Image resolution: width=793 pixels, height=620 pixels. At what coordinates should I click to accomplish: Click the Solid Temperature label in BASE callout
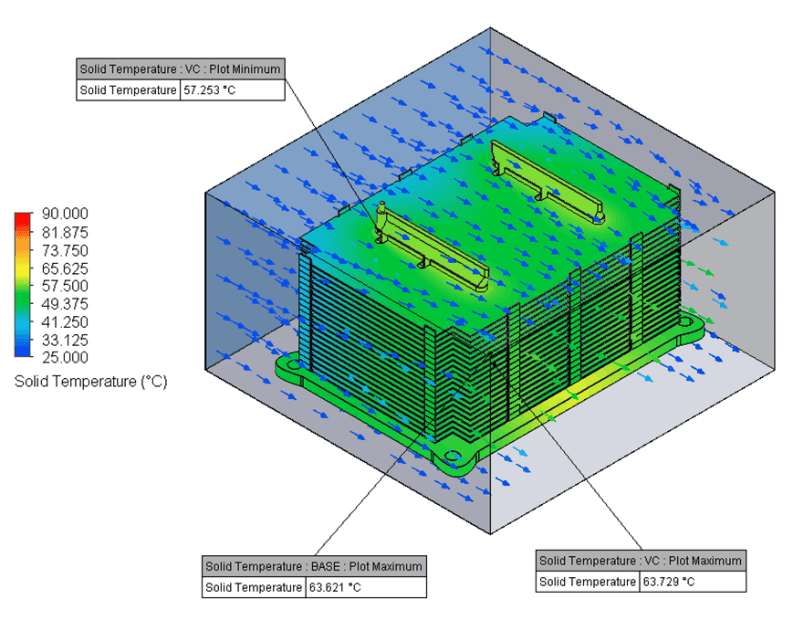pos(253,587)
